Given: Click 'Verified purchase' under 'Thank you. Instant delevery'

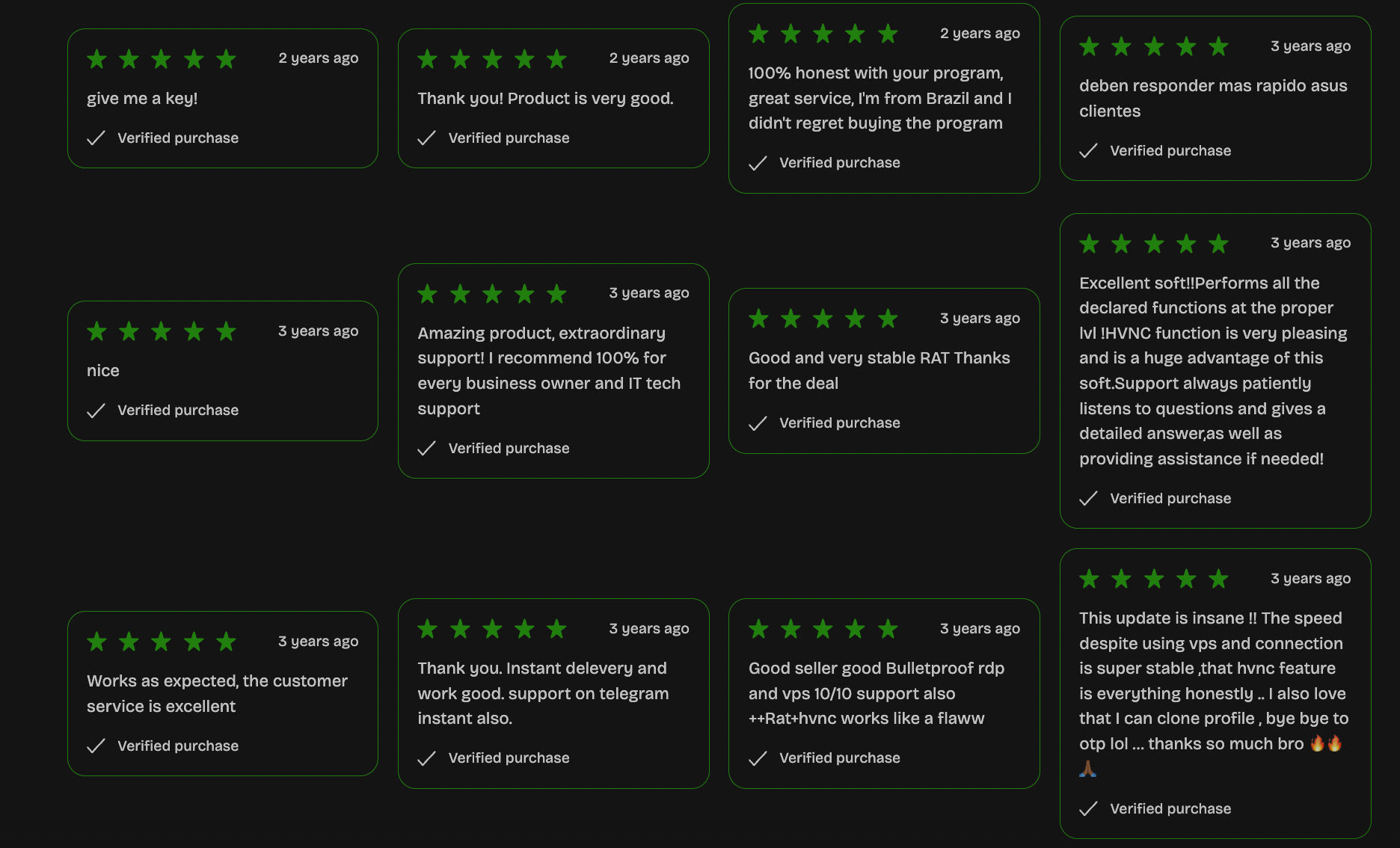Looking at the screenshot, I should (x=509, y=758).
